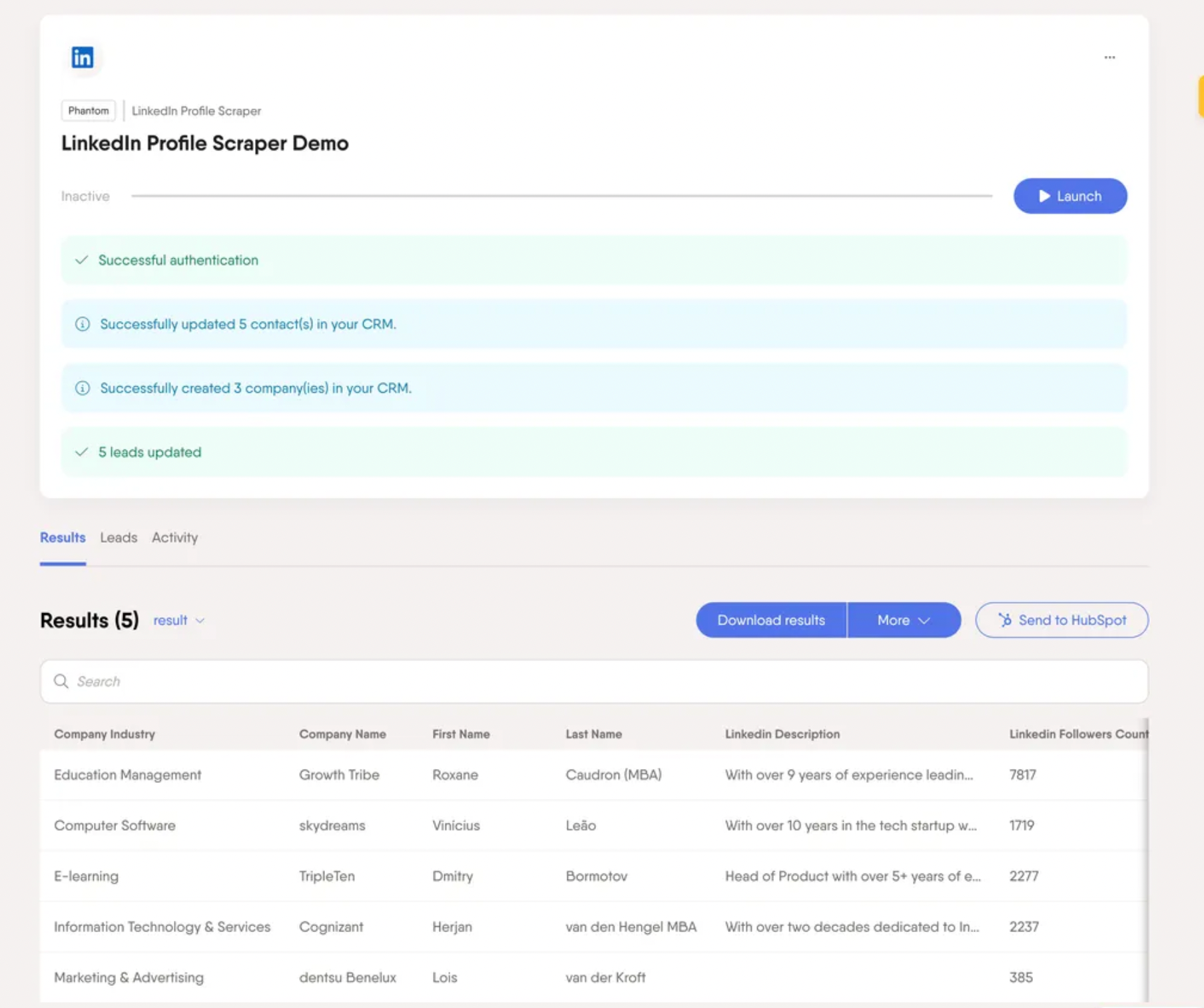Click the checkmark icon next to Successful authentication
The image size is (1204, 1008).
pyautogui.click(x=82, y=260)
